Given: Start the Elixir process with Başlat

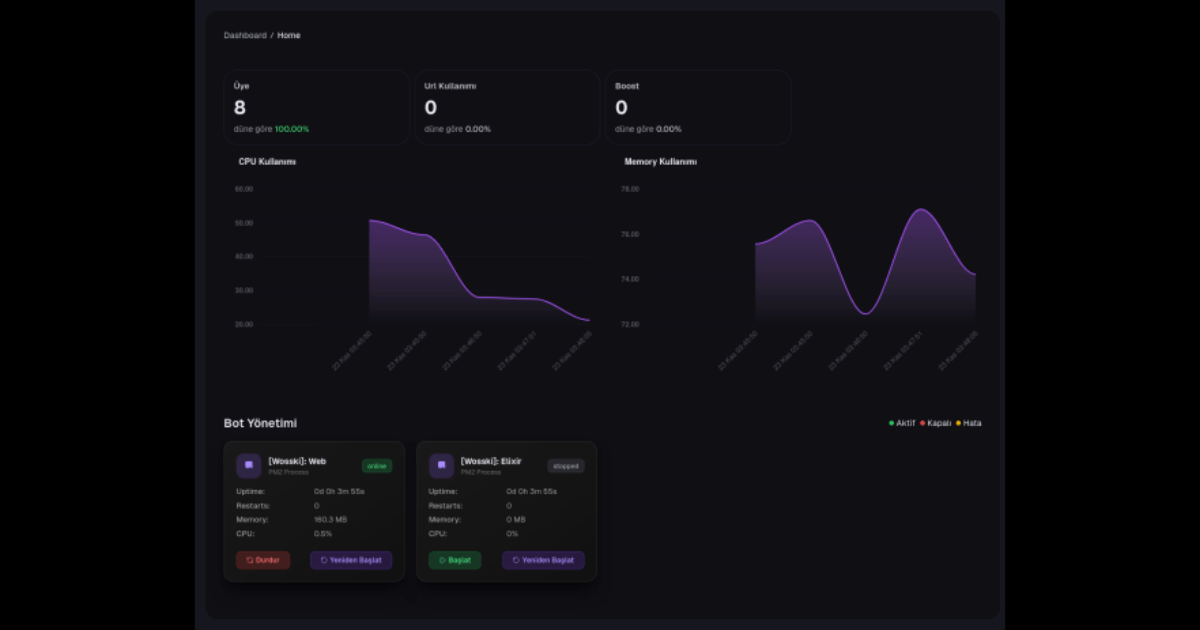Looking at the screenshot, I should point(455,560).
